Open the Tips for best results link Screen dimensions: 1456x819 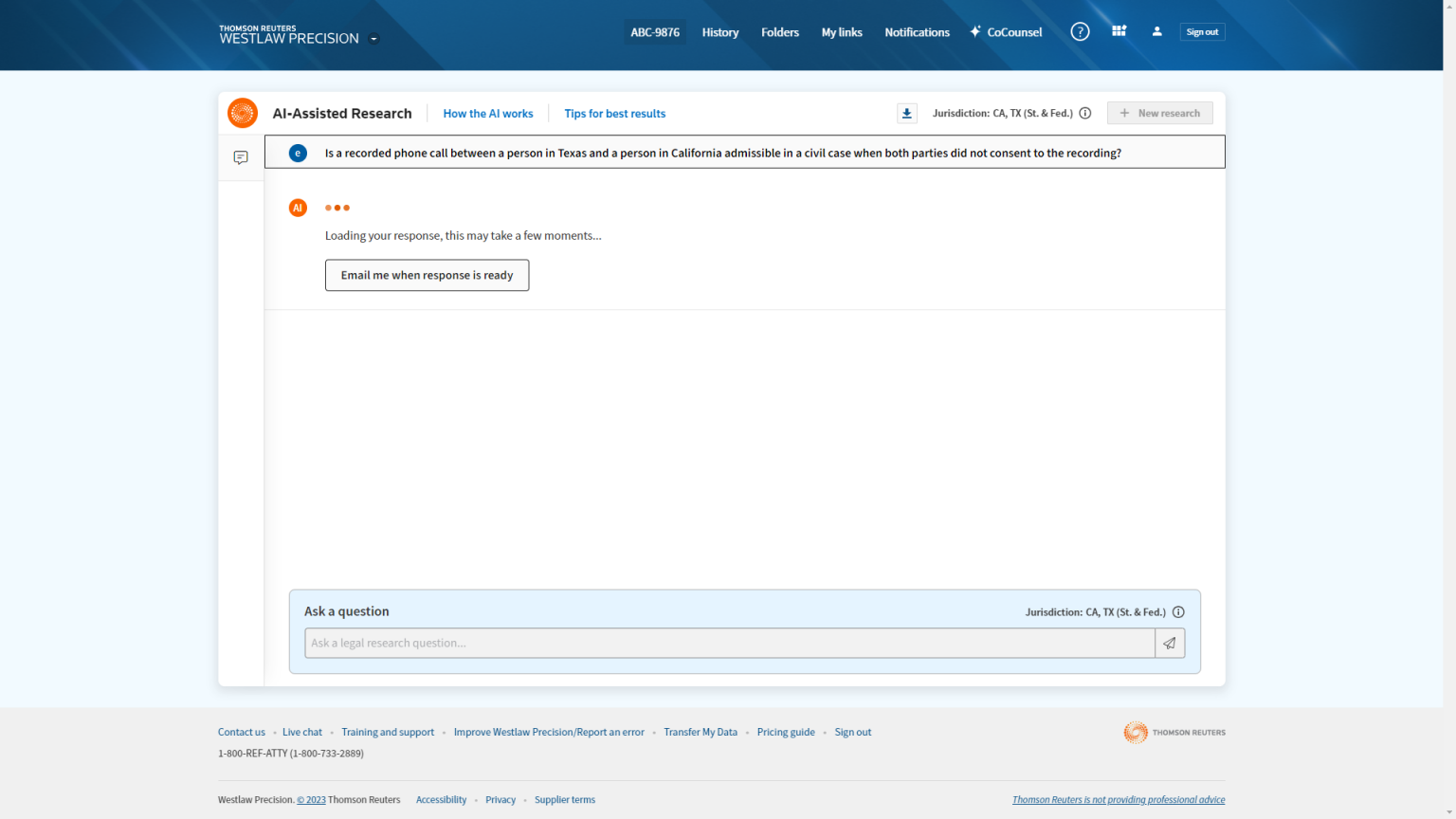pos(614,113)
